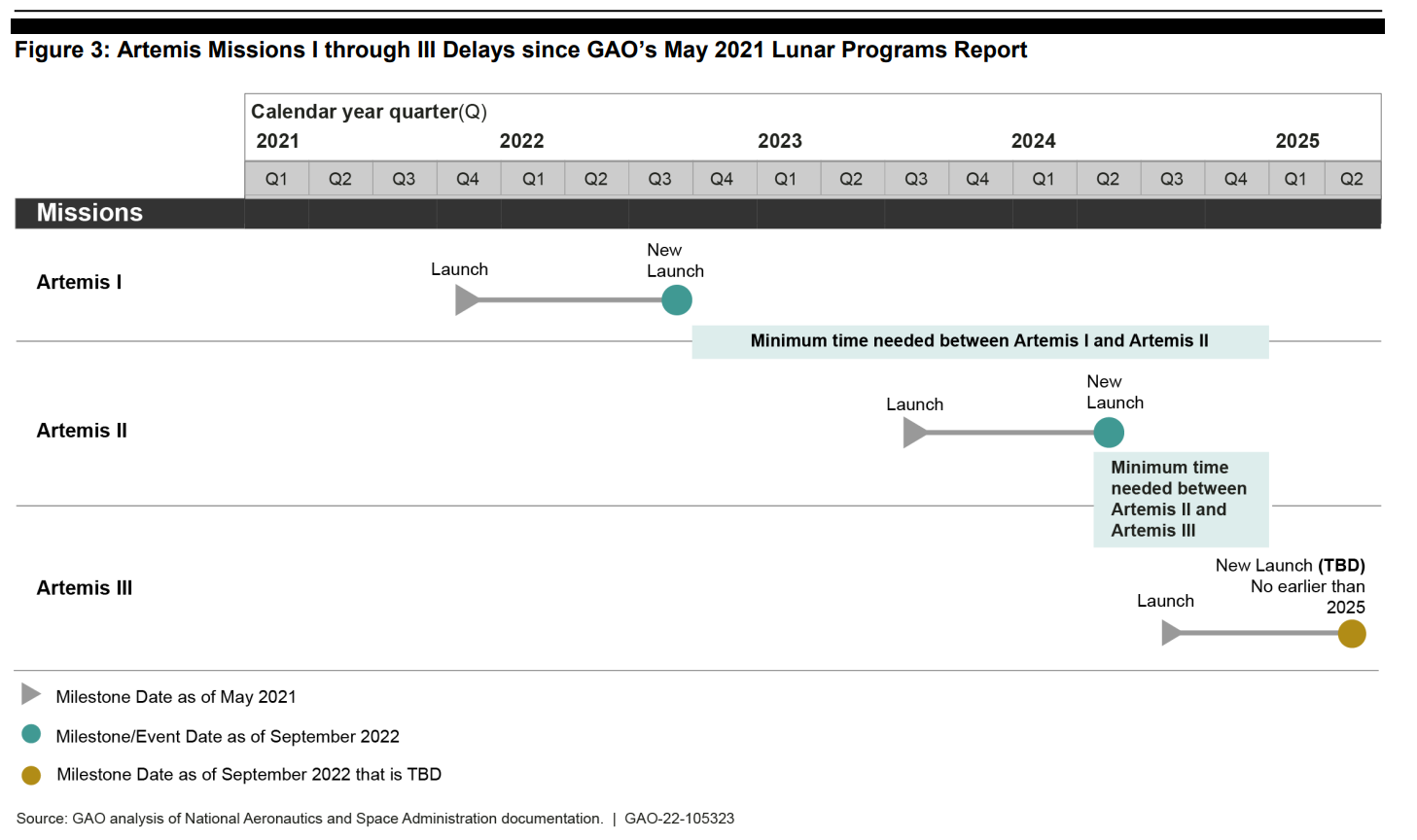1417x840 pixels.
Task: Click the Q4 cell under 2021
Action: click(469, 179)
